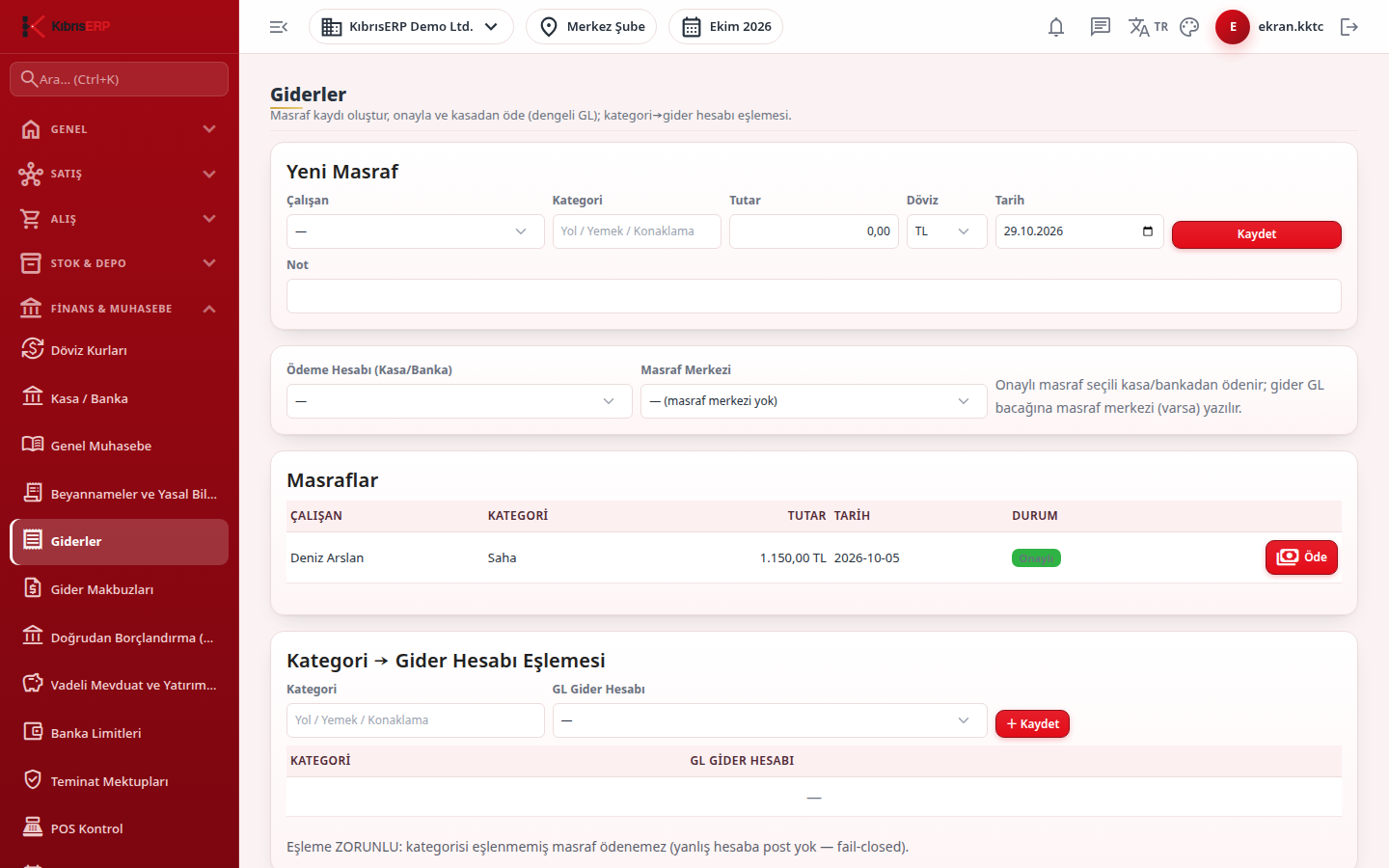Expand the SATIŞ menu section
The height and width of the screenshot is (868, 1389).
point(120,174)
